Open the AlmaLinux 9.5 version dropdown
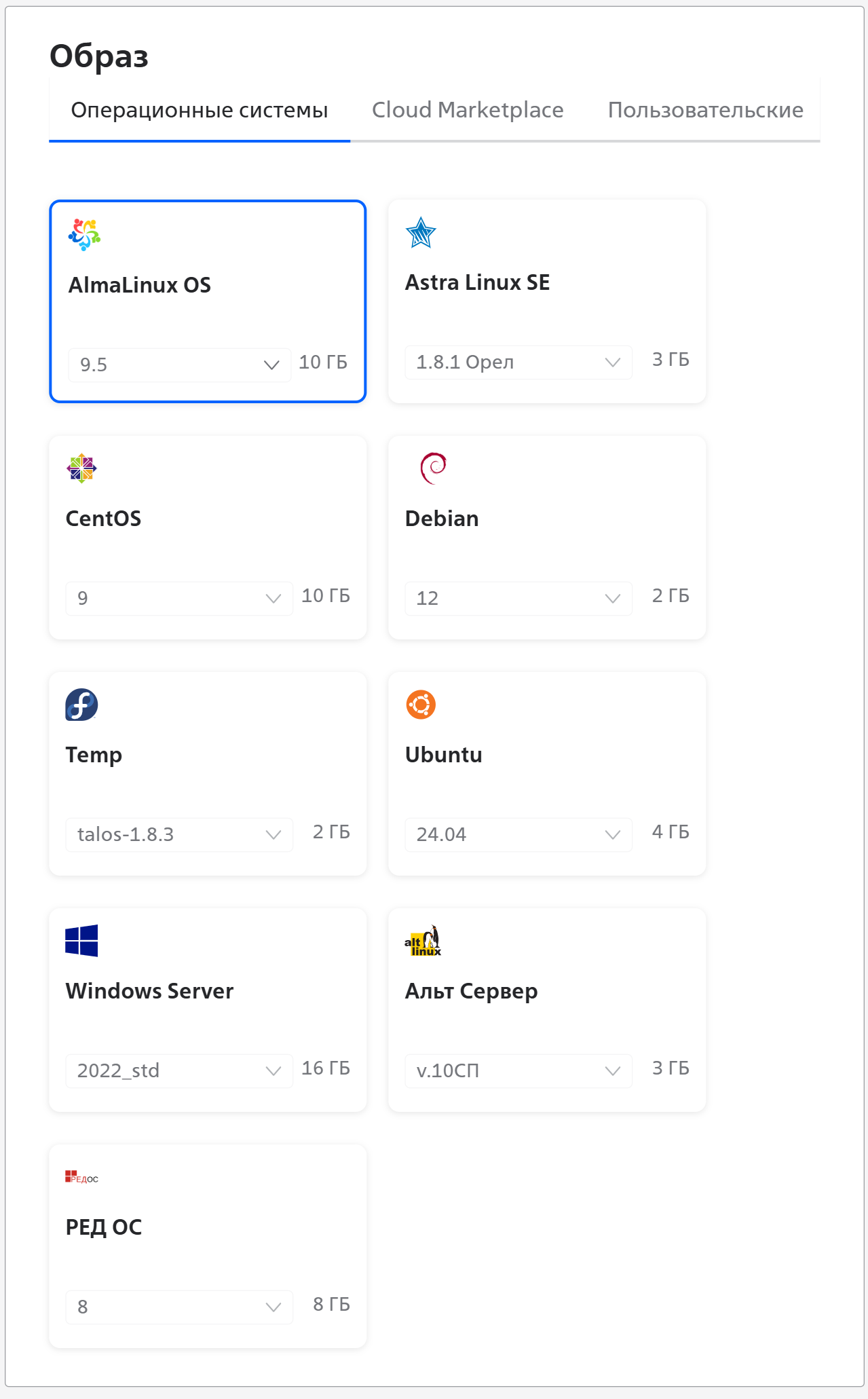 [x=179, y=365]
